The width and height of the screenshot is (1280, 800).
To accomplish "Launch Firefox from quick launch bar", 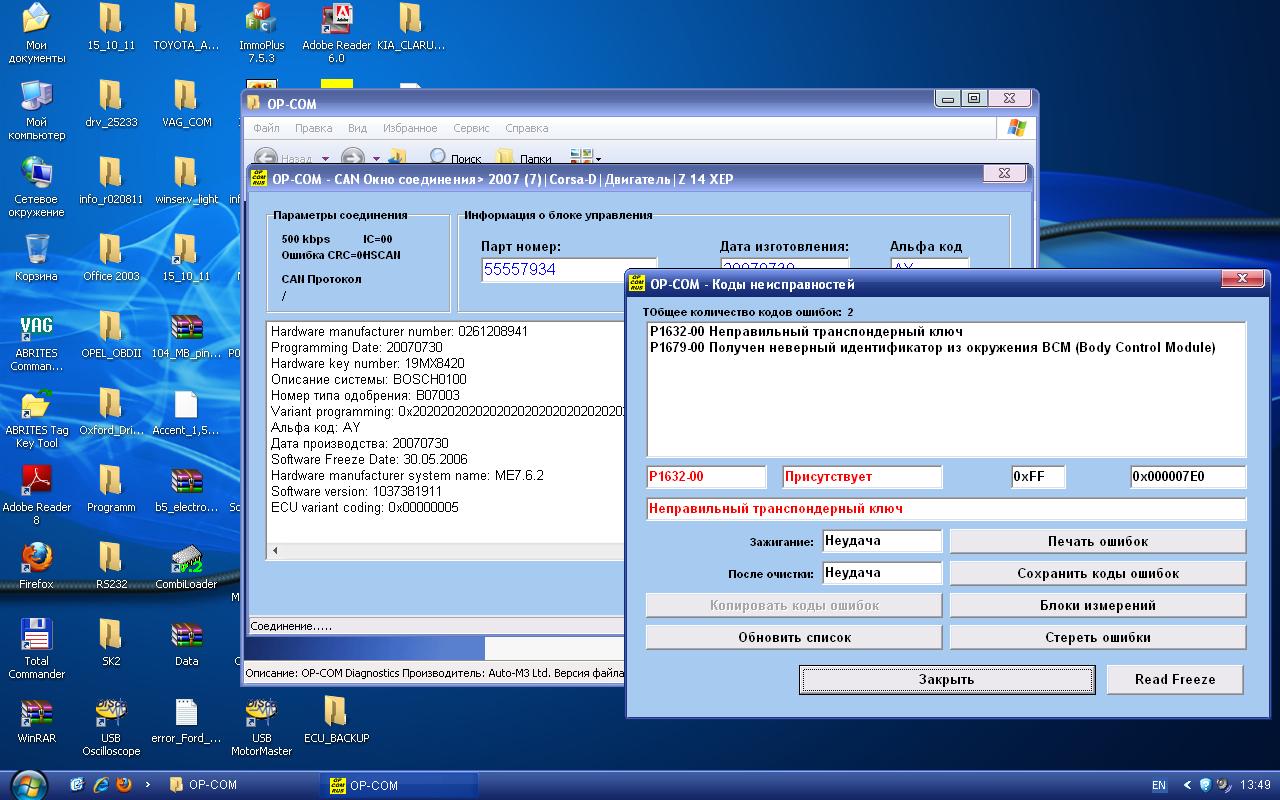I will (x=124, y=785).
